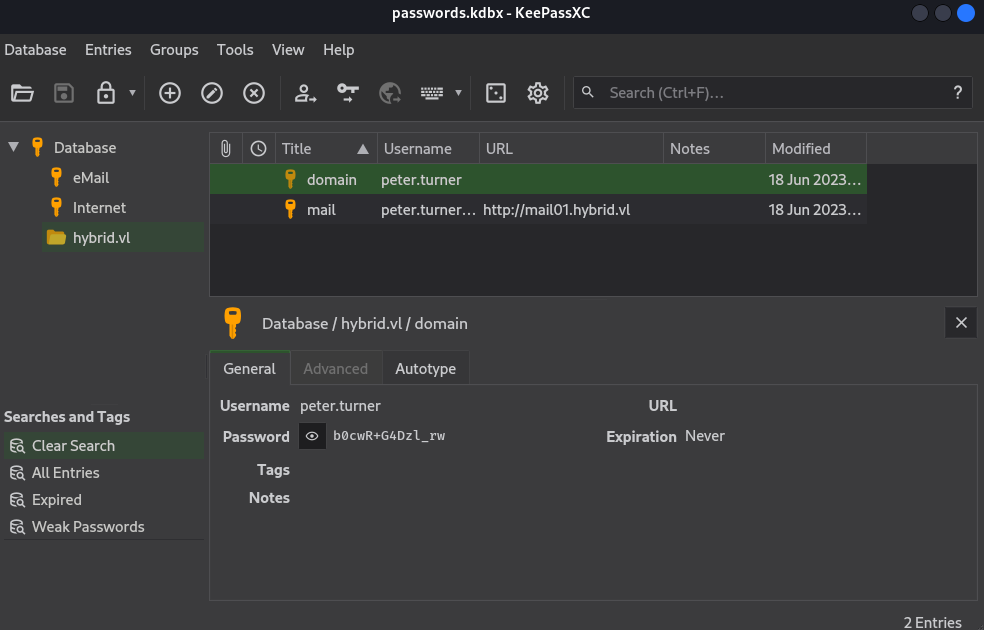Sort entries by Notes column header
984x630 pixels.
click(714, 149)
